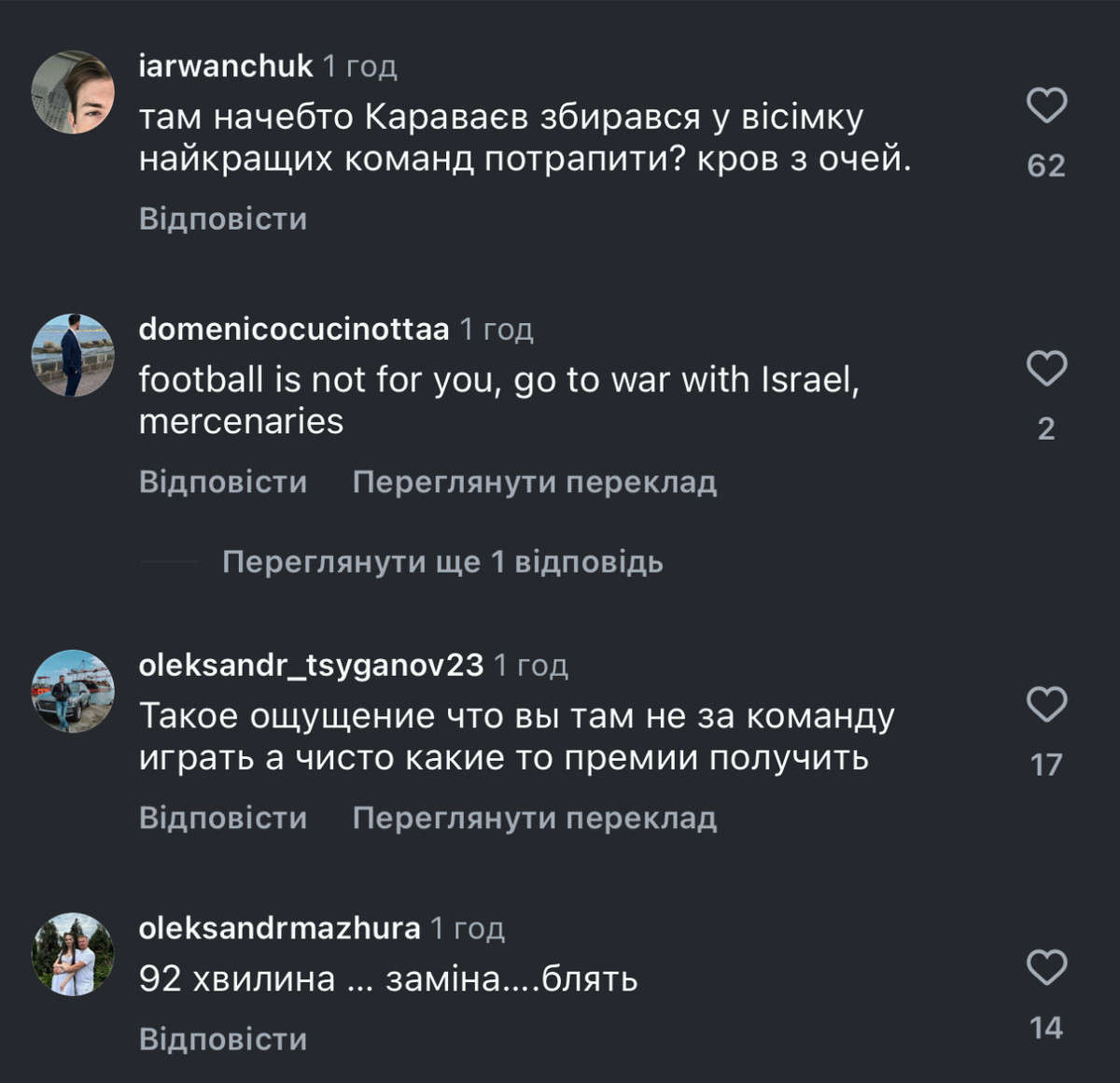Show translation of the mercenaries comment

[534, 482]
